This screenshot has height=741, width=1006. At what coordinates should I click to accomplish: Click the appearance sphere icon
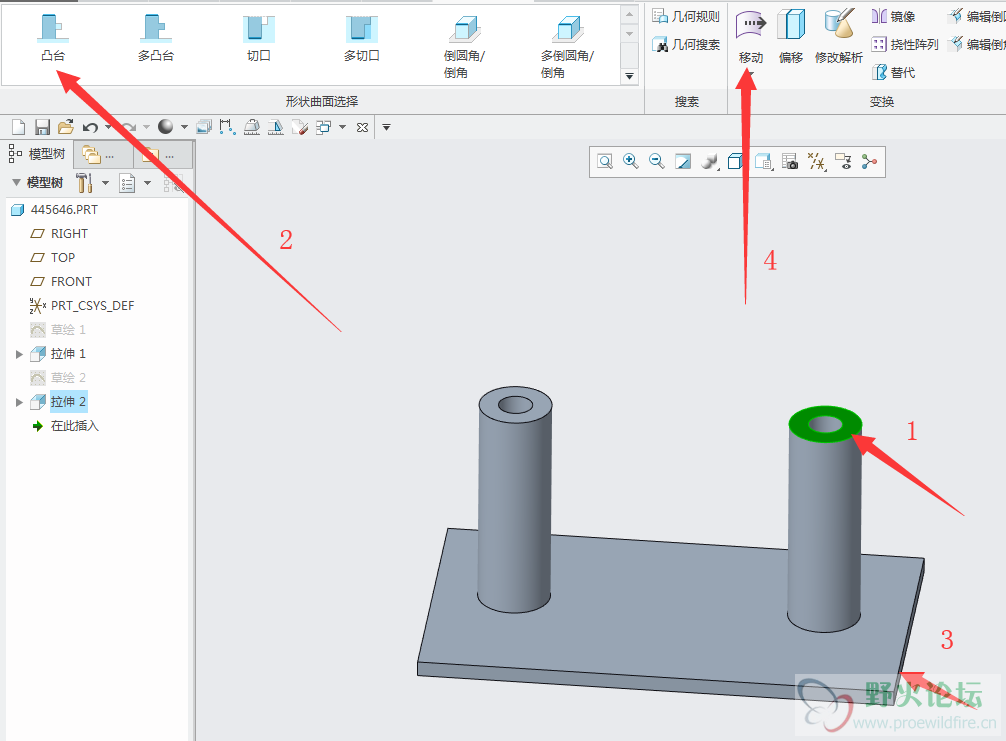tap(166, 127)
